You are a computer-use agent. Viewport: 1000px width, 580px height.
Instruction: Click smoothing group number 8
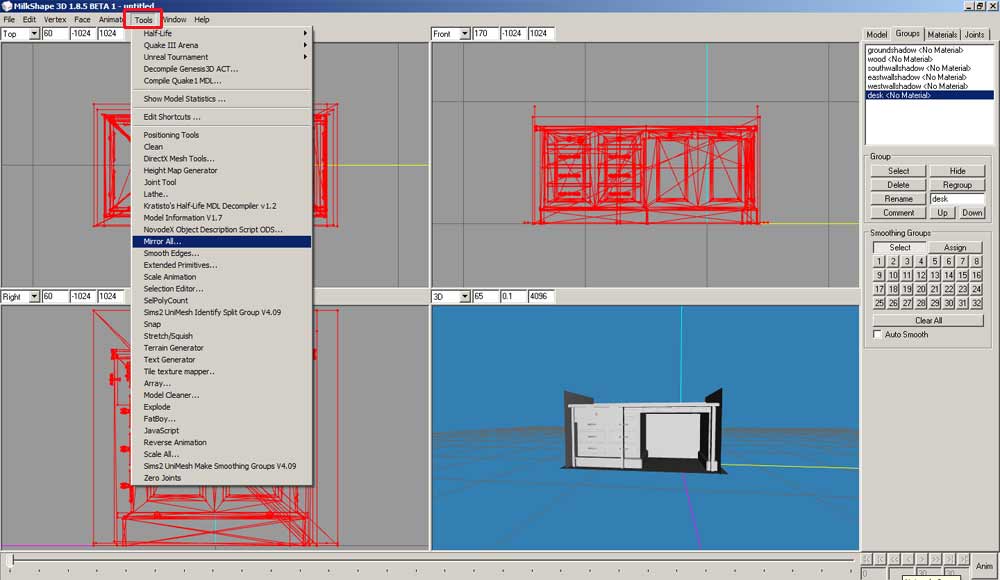[976, 262]
